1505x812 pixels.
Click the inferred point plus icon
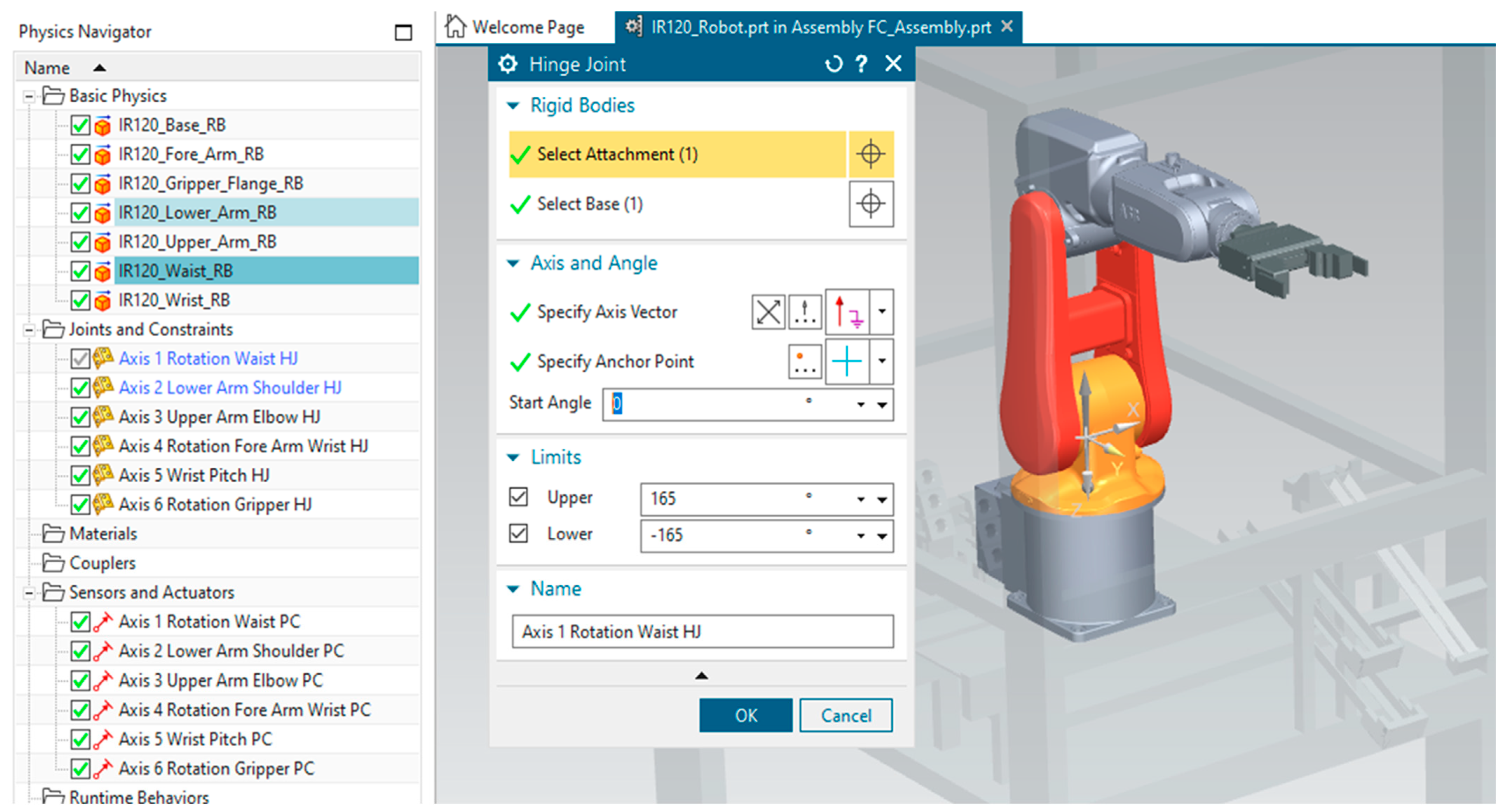click(x=846, y=362)
